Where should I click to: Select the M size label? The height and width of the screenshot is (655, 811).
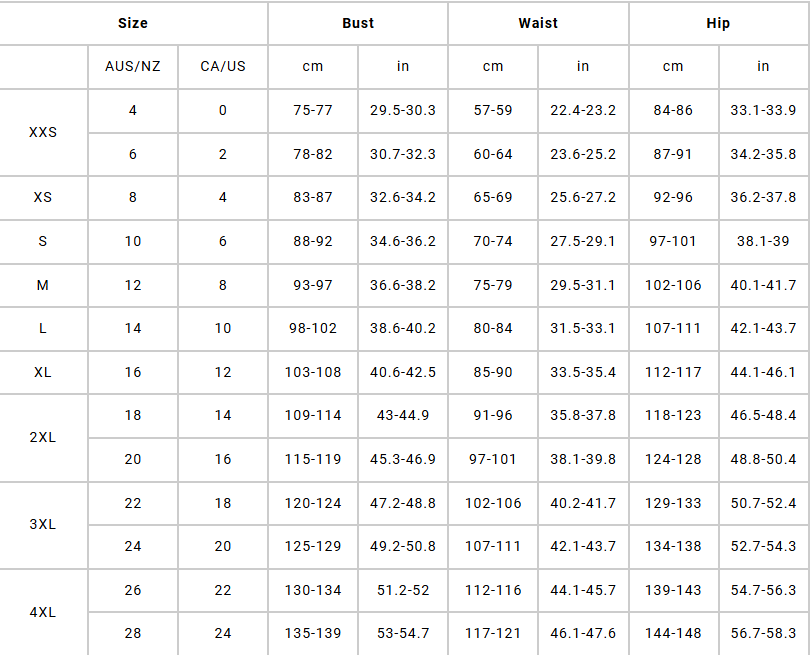43,285
